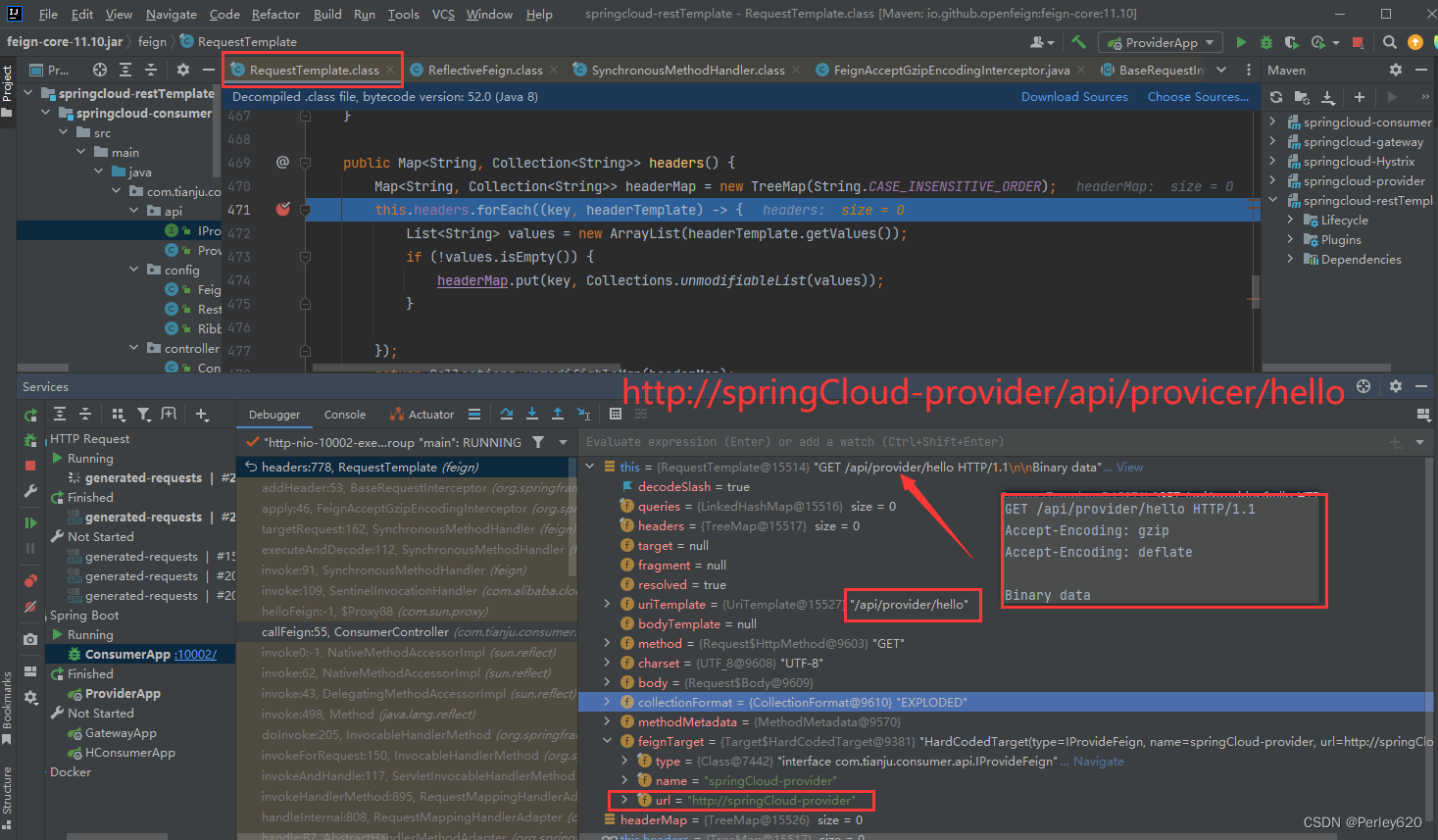Rerun service with green reload icon
1438x840 pixels.
(30, 415)
